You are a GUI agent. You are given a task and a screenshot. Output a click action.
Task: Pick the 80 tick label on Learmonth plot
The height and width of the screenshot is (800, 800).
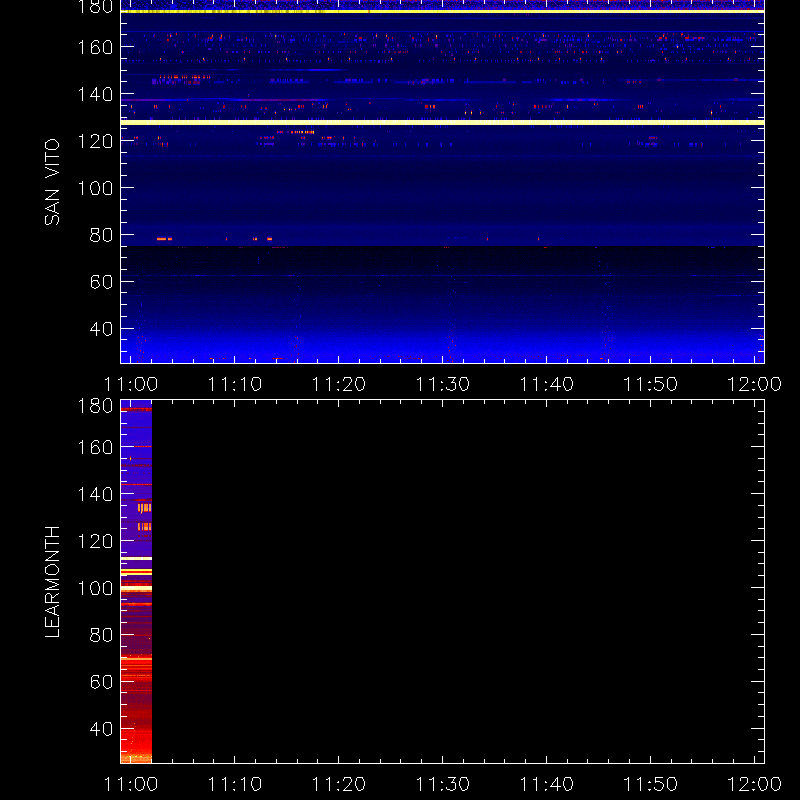pos(101,635)
